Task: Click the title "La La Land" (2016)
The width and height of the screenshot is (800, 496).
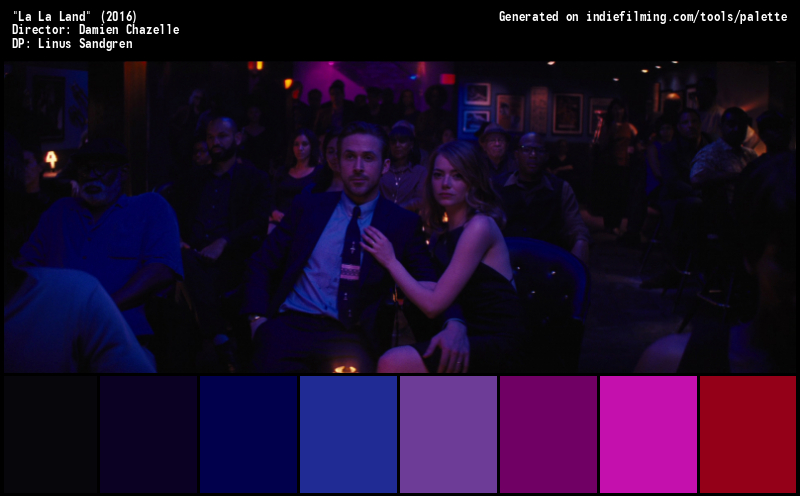Action: click(x=74, y=16)
